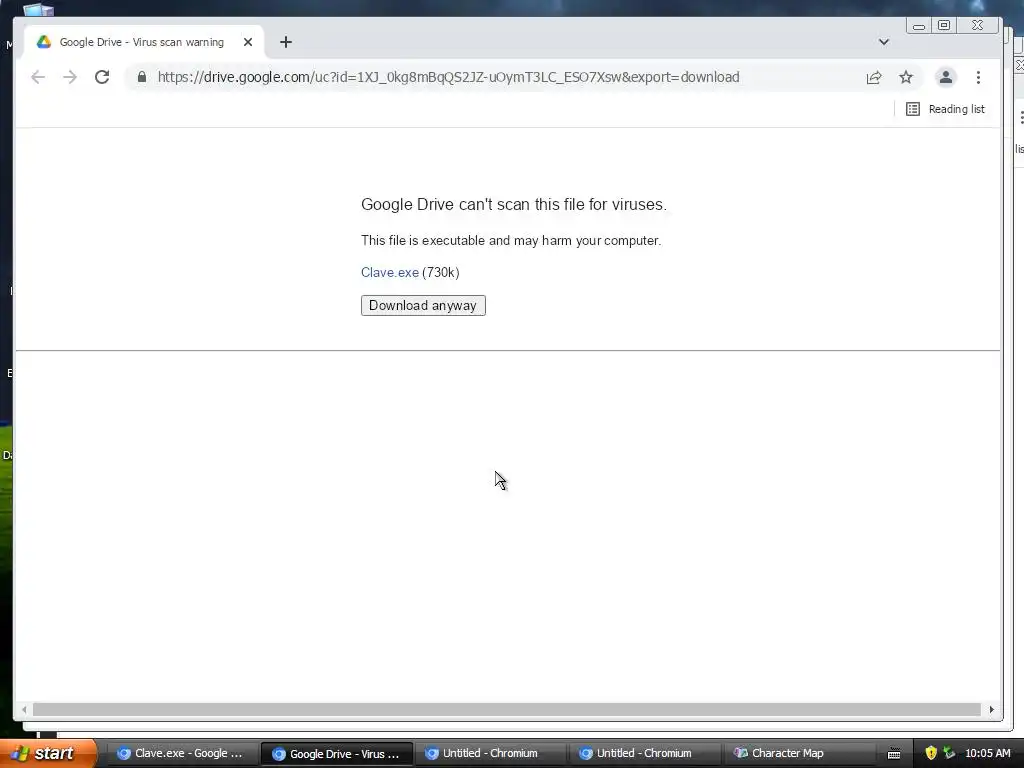This screenshot has width=1024, height=768.
Task: Maximize the Chromium window
Action: 944,25
